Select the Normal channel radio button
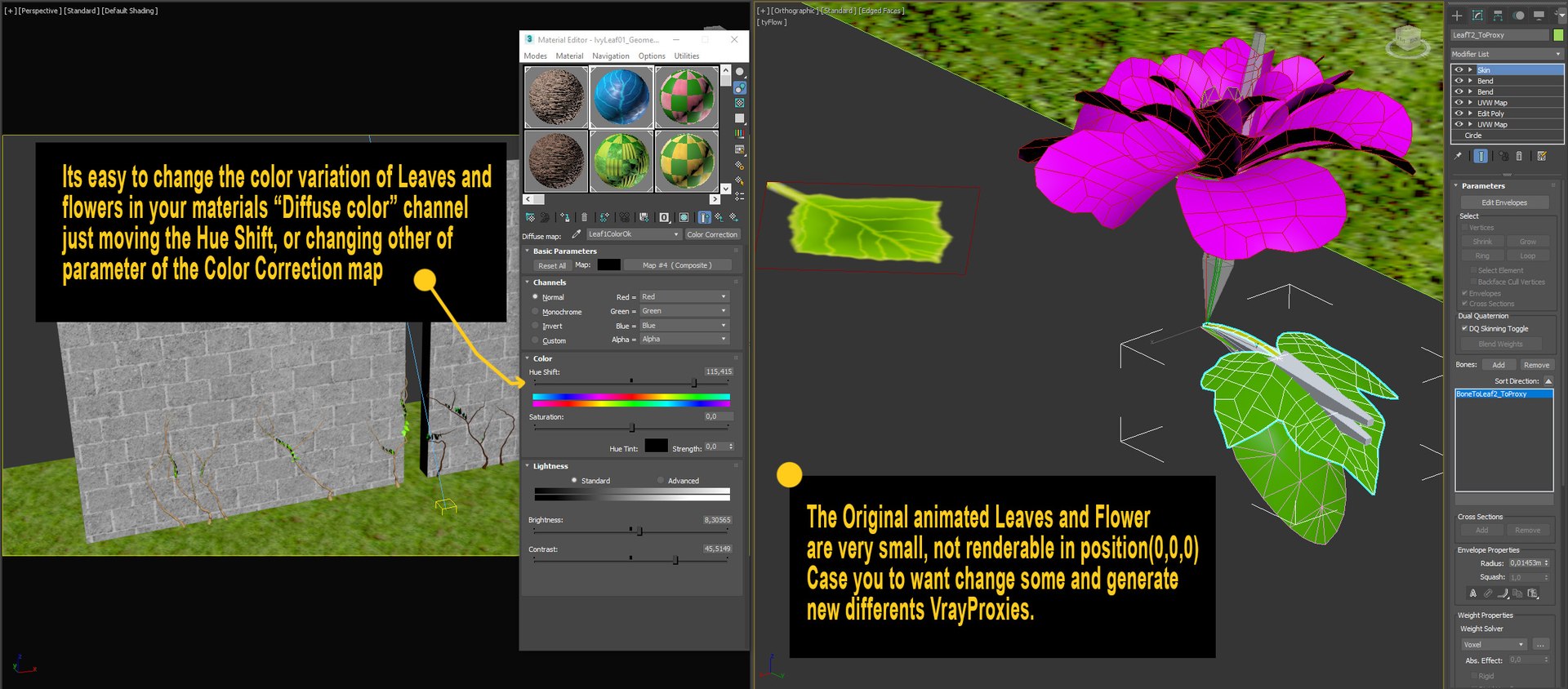The height and width of the screenshot is (689, 1568). coord(535,297)
